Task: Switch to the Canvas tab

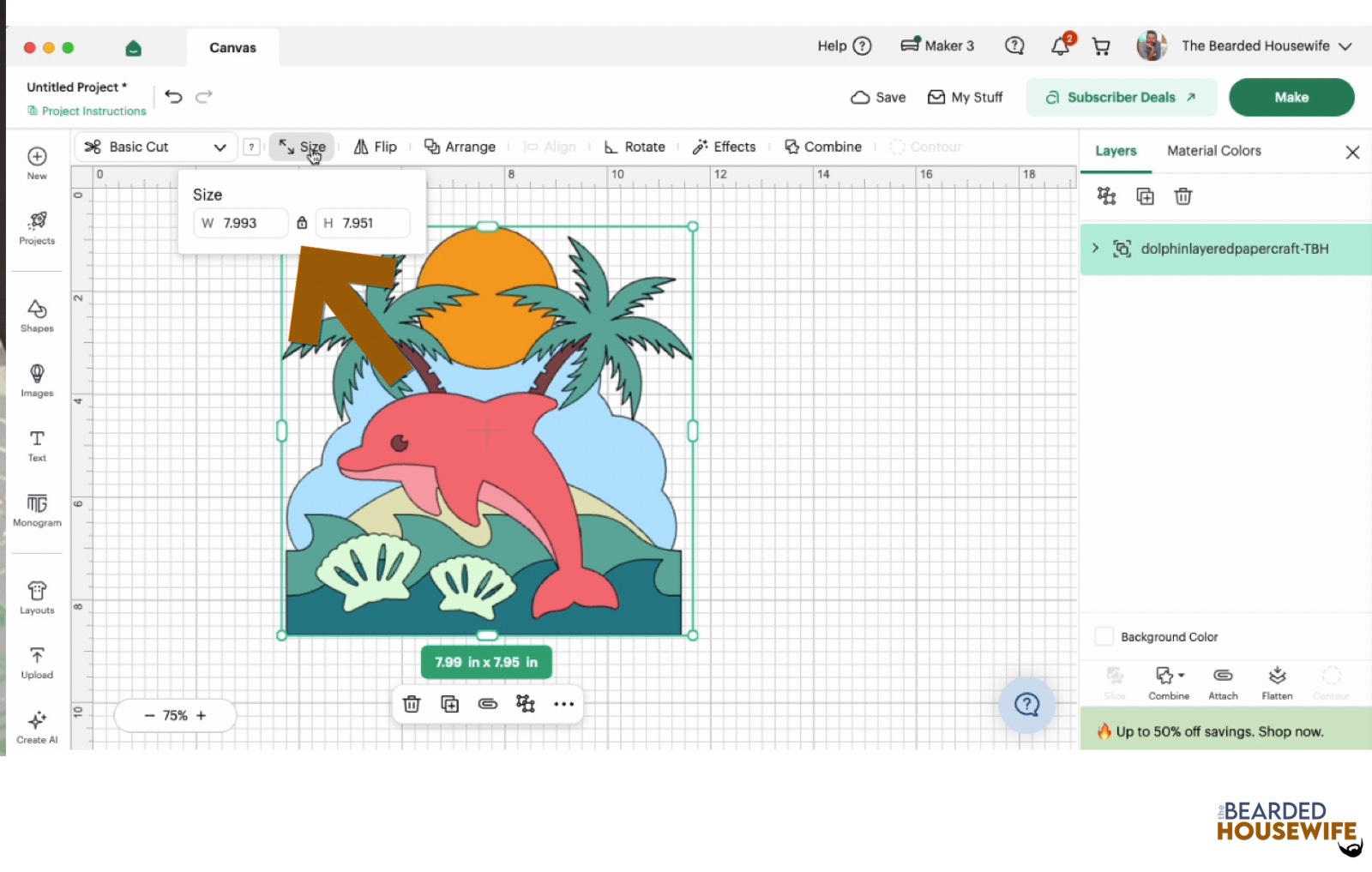Action: 232,48
